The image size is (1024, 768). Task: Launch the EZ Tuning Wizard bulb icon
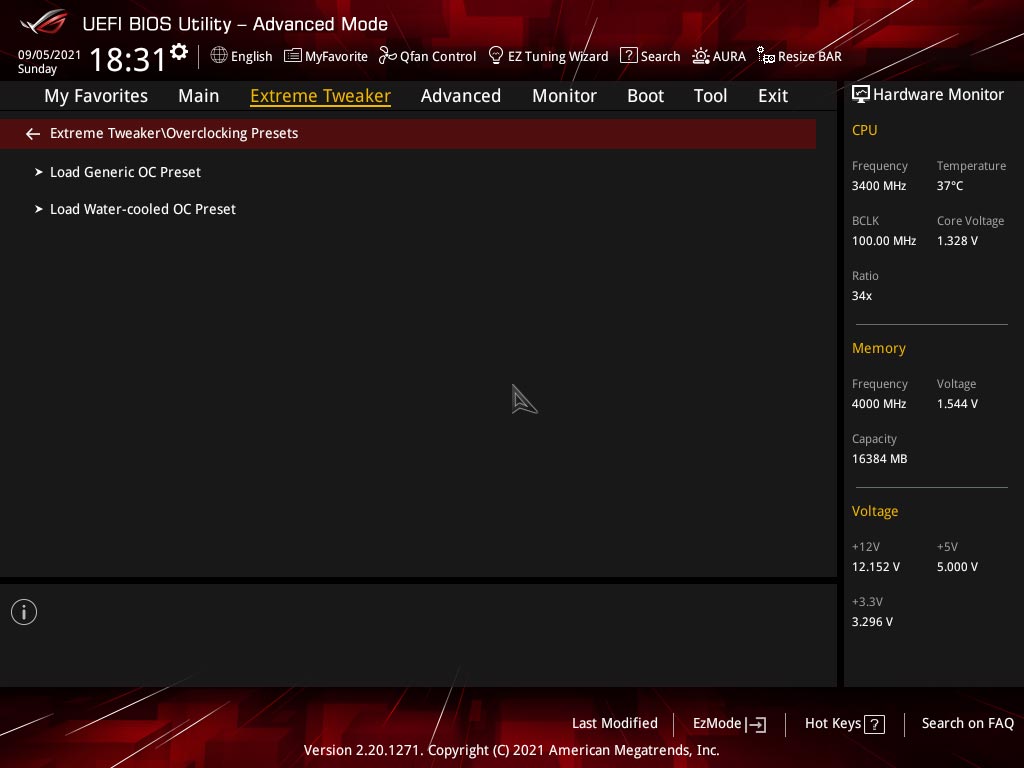[x=496, y=56]
